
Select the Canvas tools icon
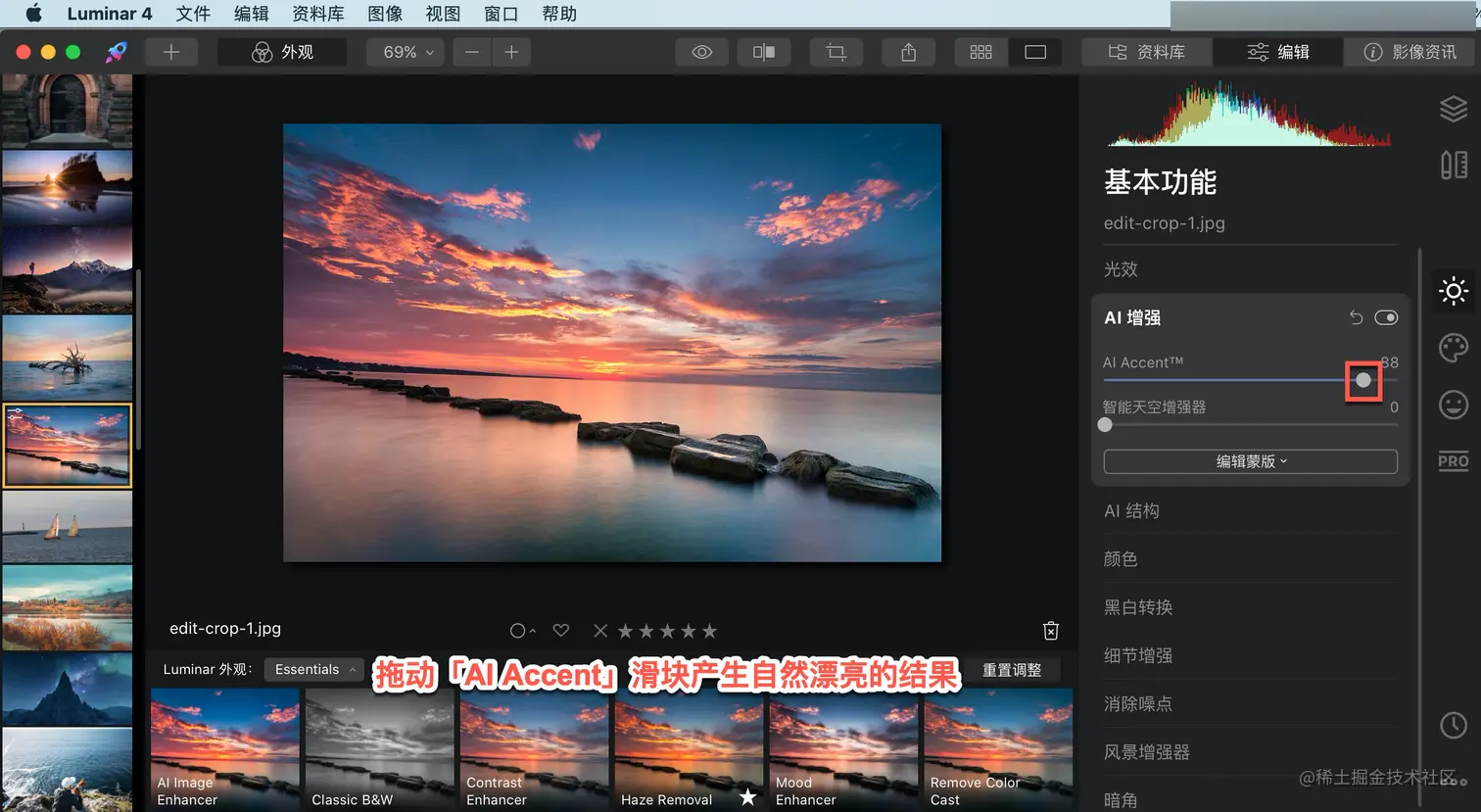pyautogui.click(x=1454, y=165)
